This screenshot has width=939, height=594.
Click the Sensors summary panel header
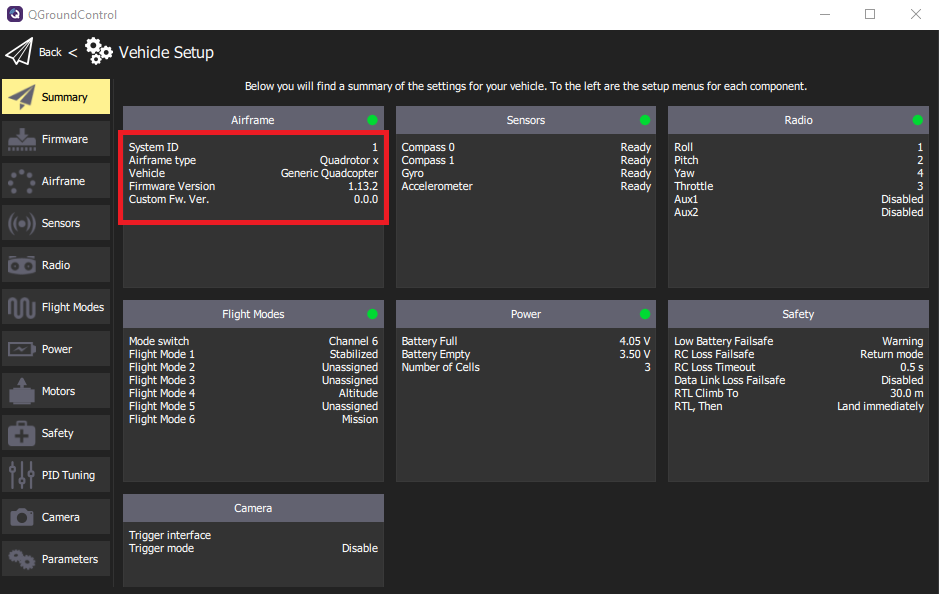pos(525,120)
